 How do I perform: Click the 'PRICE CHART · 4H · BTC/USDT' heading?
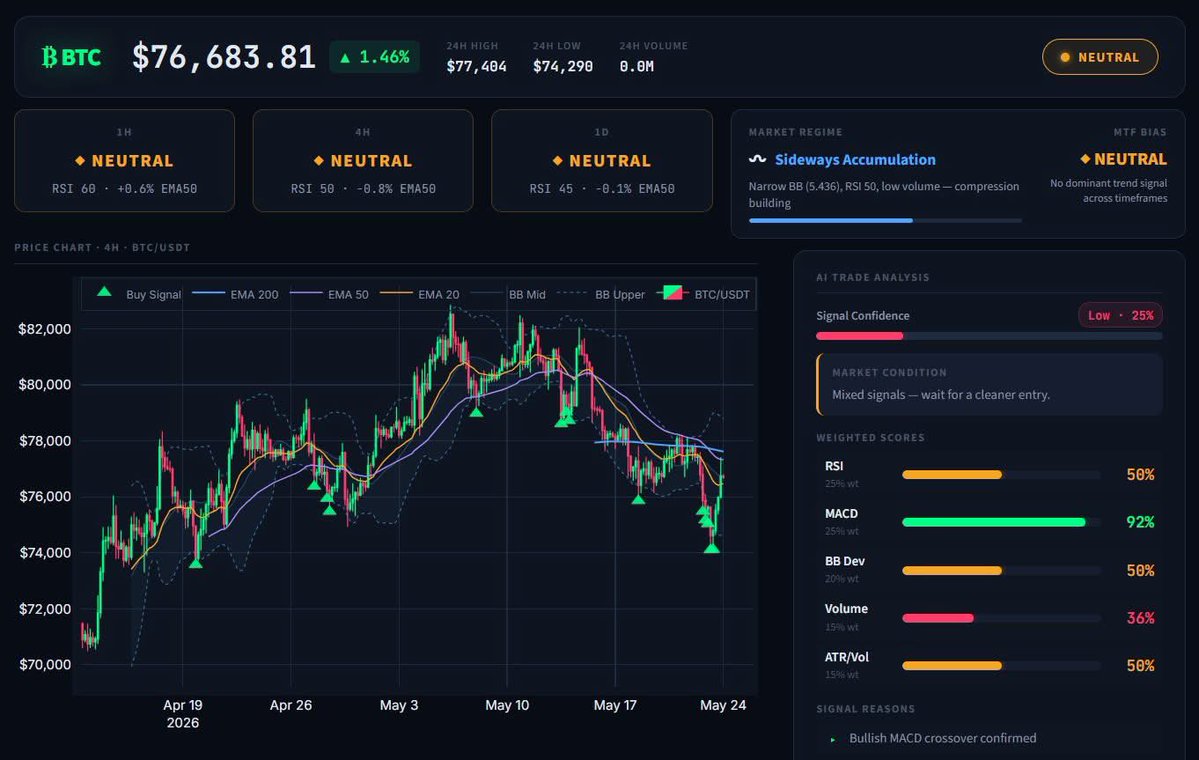click(x=102, y=248)
